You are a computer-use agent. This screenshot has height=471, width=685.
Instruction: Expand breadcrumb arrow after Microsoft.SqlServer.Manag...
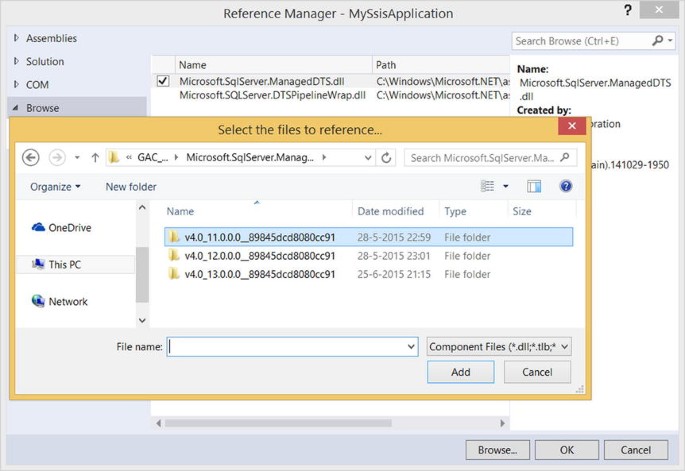coord(324,157)
